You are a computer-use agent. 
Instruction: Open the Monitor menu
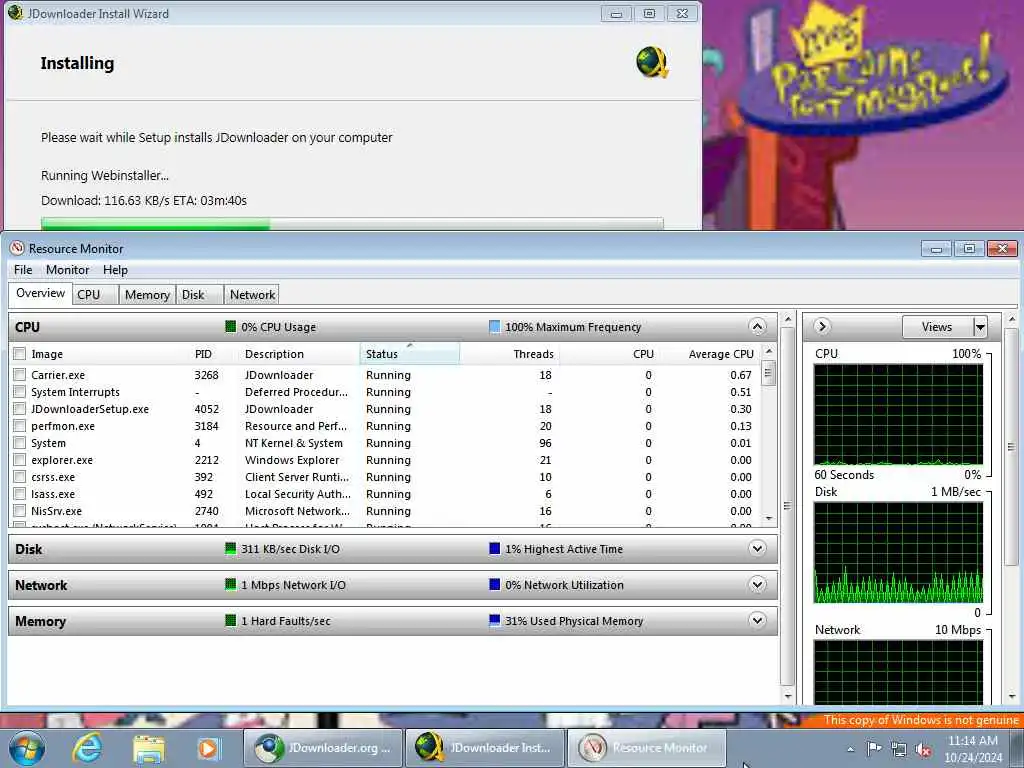[x=67, y=270]
